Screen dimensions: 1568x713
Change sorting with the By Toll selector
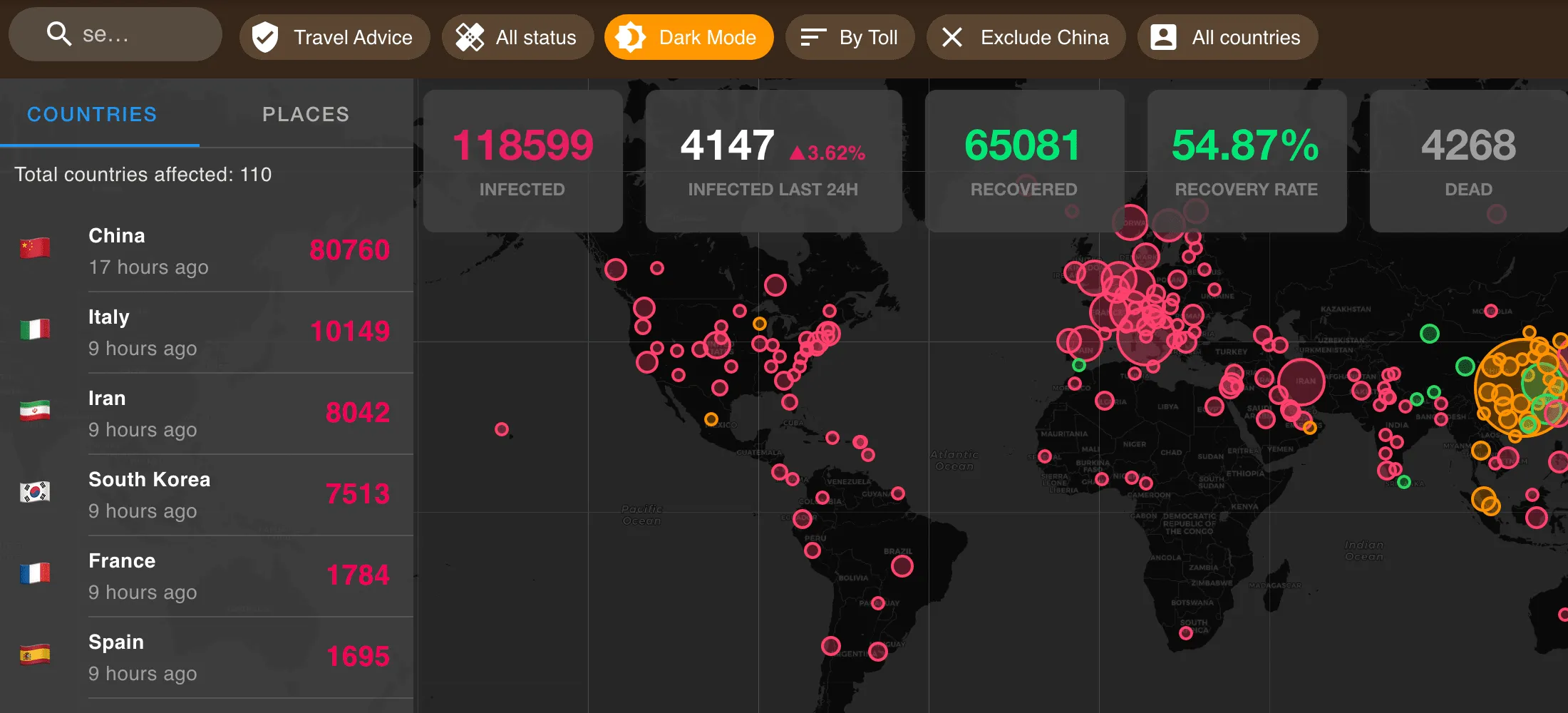[x=850, y=36]
